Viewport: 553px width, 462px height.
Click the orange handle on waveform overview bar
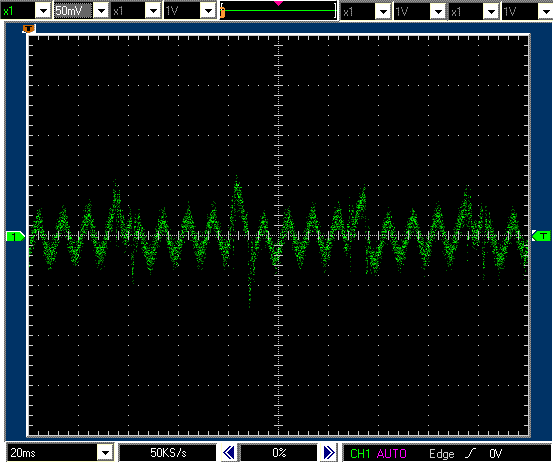point(223,13)
